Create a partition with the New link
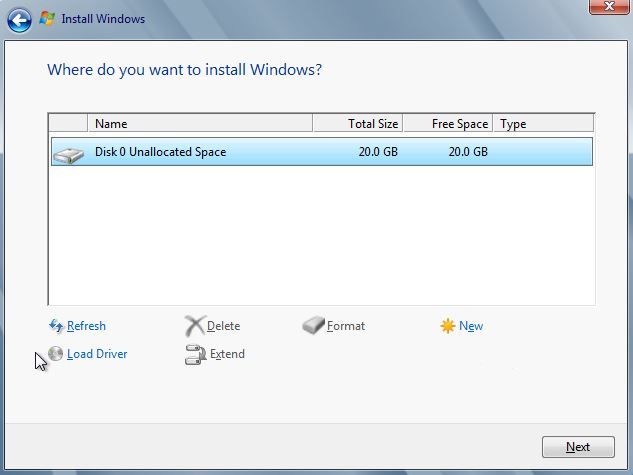633x475 pixels. pos(471,326)
